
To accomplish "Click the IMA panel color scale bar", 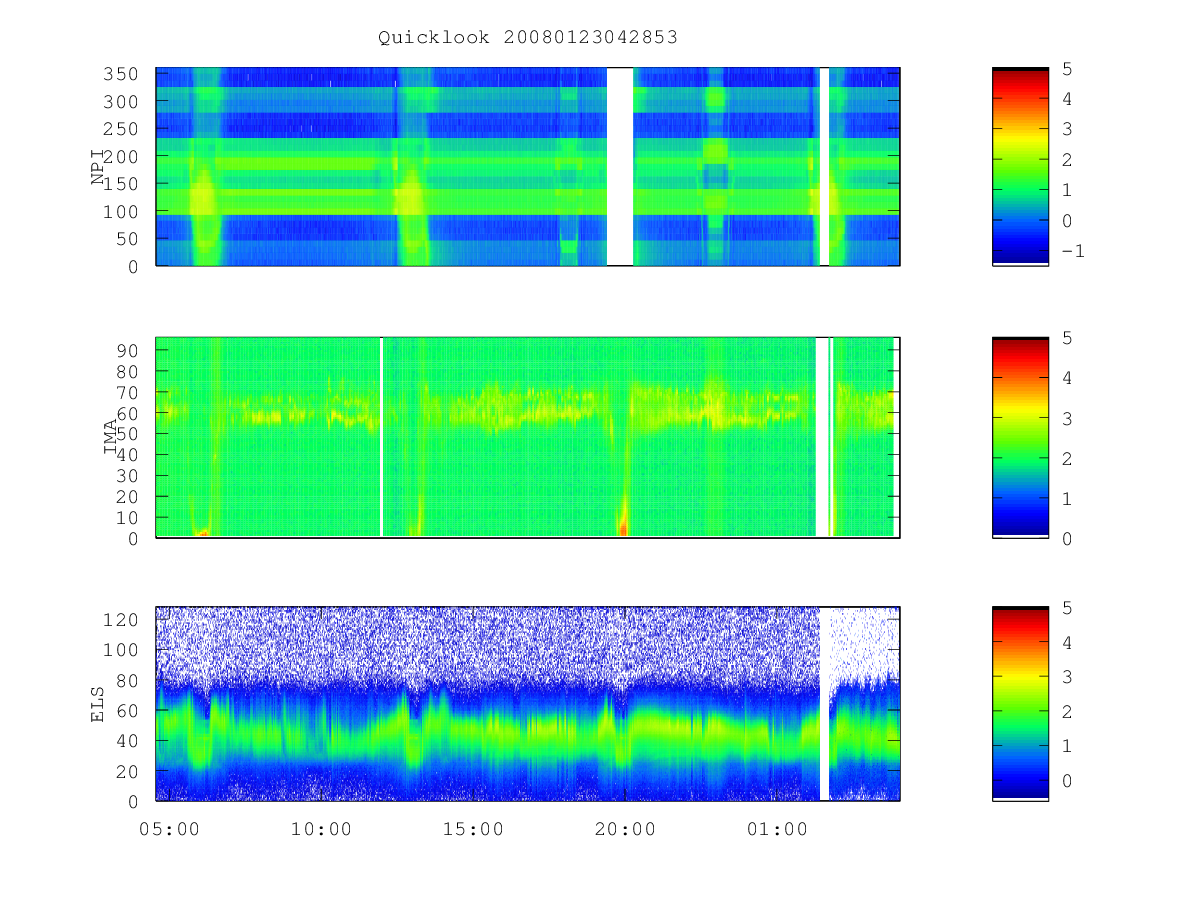I will tap(1020, 437).
